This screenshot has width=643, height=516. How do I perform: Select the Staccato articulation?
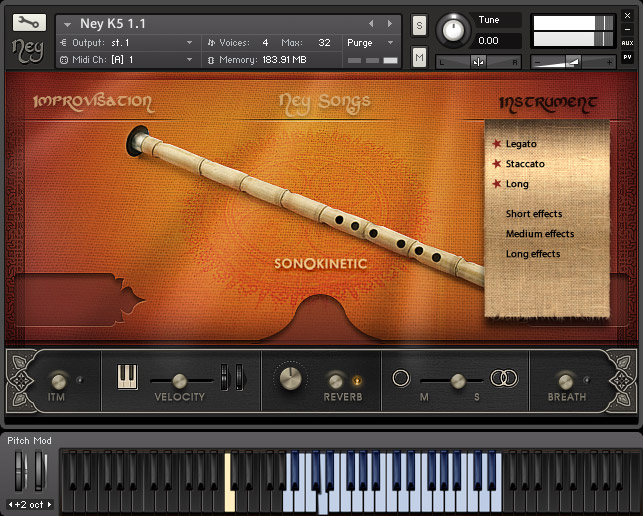coord(525,164)
